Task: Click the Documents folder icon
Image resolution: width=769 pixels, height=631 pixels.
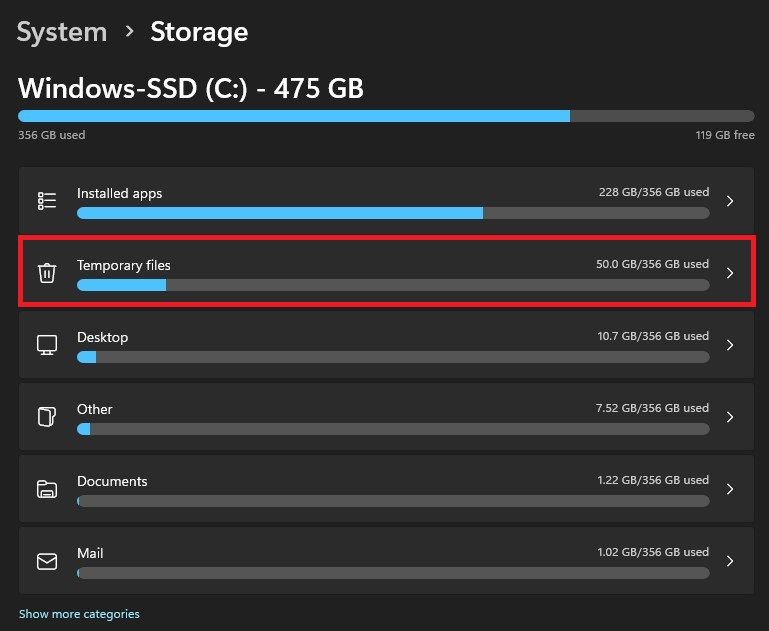Action: tap(47, 489)
